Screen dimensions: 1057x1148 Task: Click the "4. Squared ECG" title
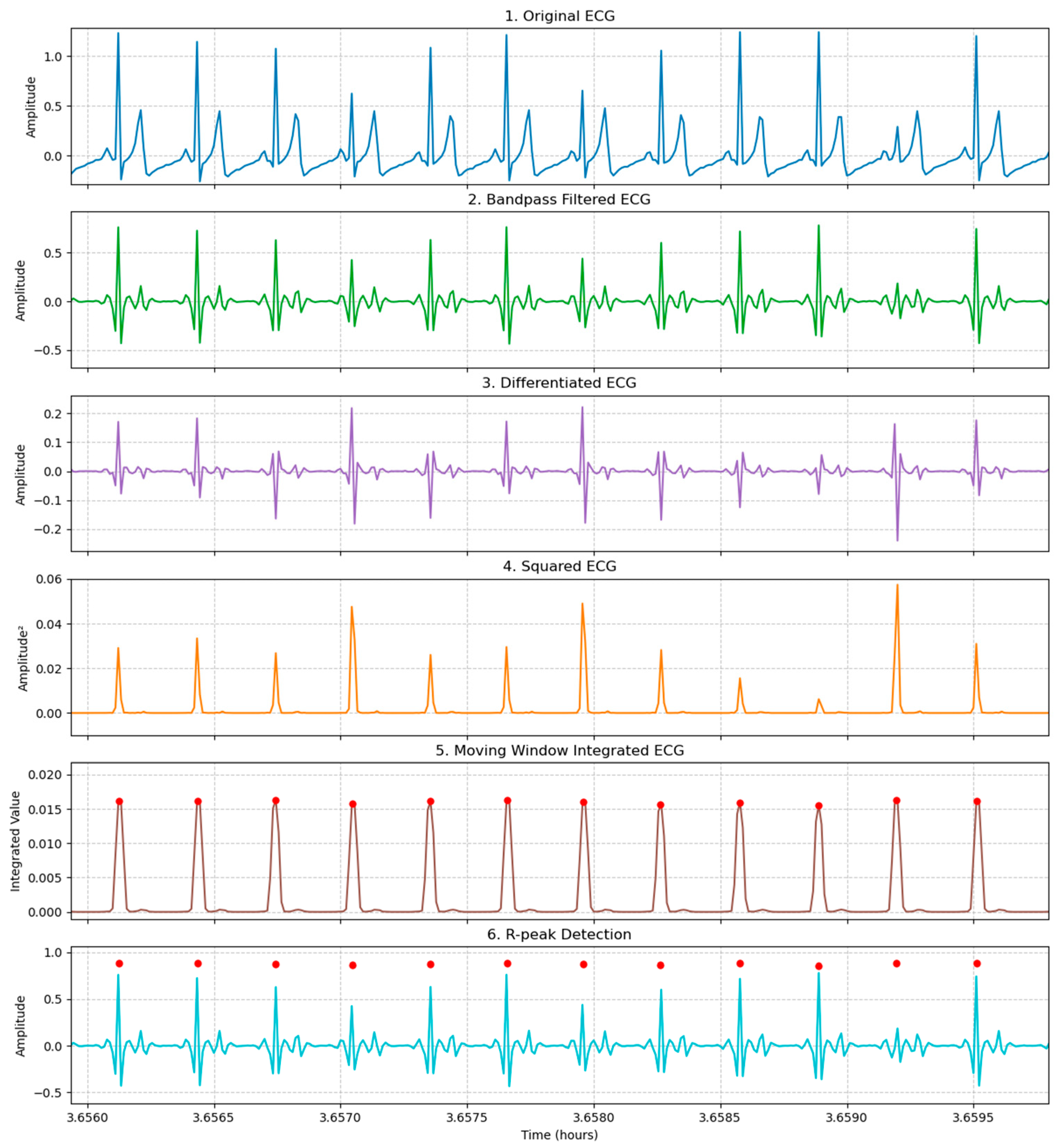pyautogui.click(x=559, y=567)
